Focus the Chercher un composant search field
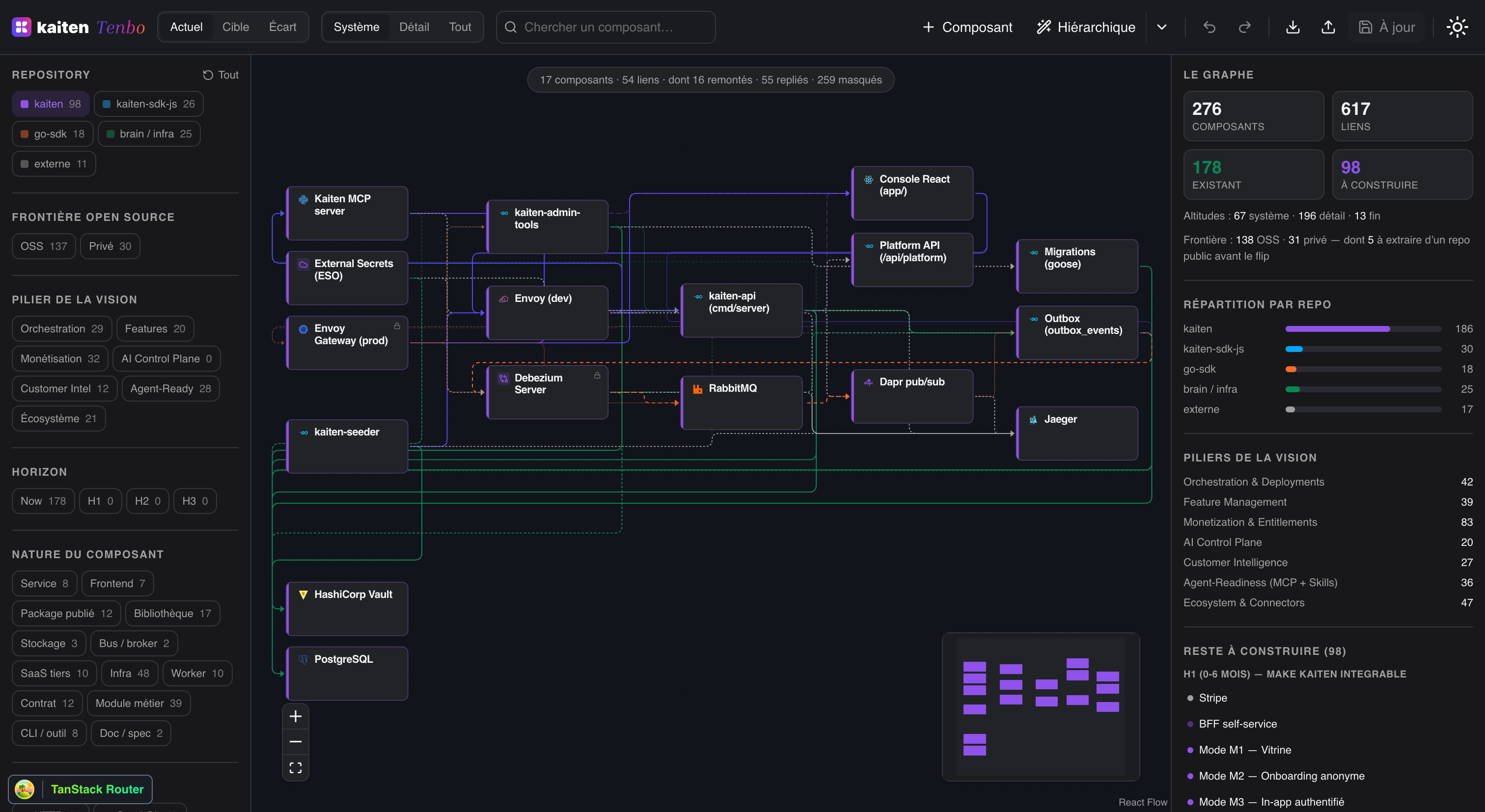This screenshot has width=1485, height=812. click(x=606, y=27)
